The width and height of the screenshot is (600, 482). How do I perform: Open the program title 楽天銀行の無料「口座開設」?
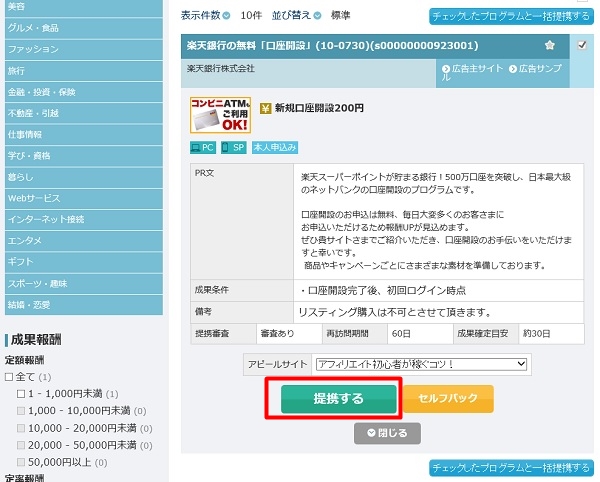point(333,46)
